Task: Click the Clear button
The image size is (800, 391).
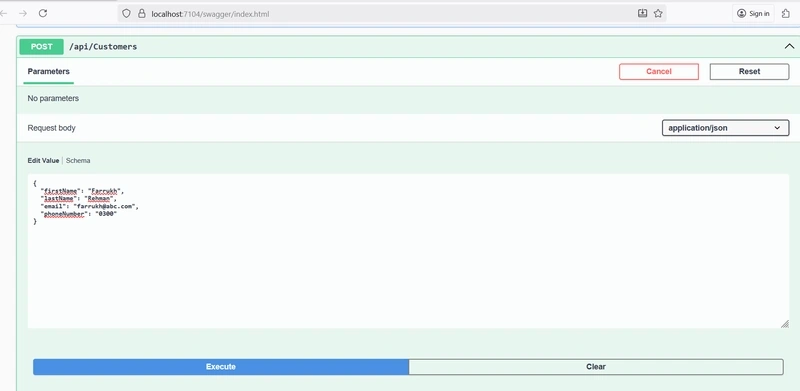Action: tap(596, 366)
